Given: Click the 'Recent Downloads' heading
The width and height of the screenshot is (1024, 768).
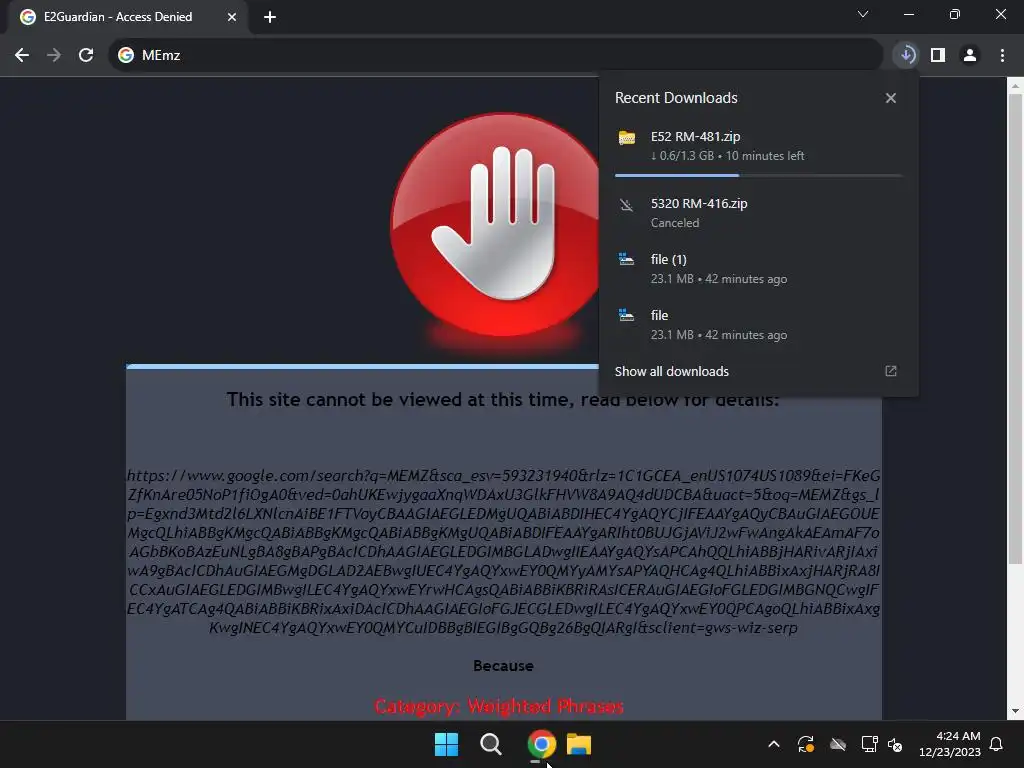Looking at the screenshot, I should pos(676,98).
